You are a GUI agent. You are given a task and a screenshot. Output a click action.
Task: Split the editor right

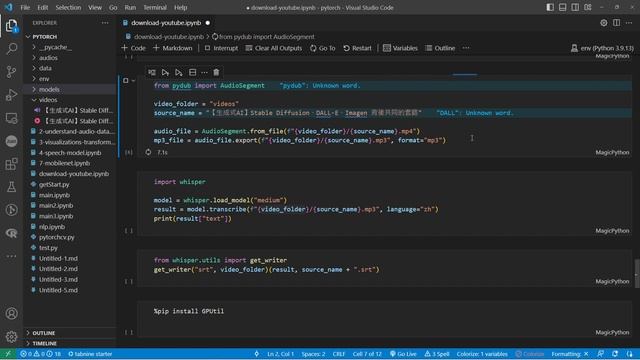pyautogui.click(x=616, y=23)
